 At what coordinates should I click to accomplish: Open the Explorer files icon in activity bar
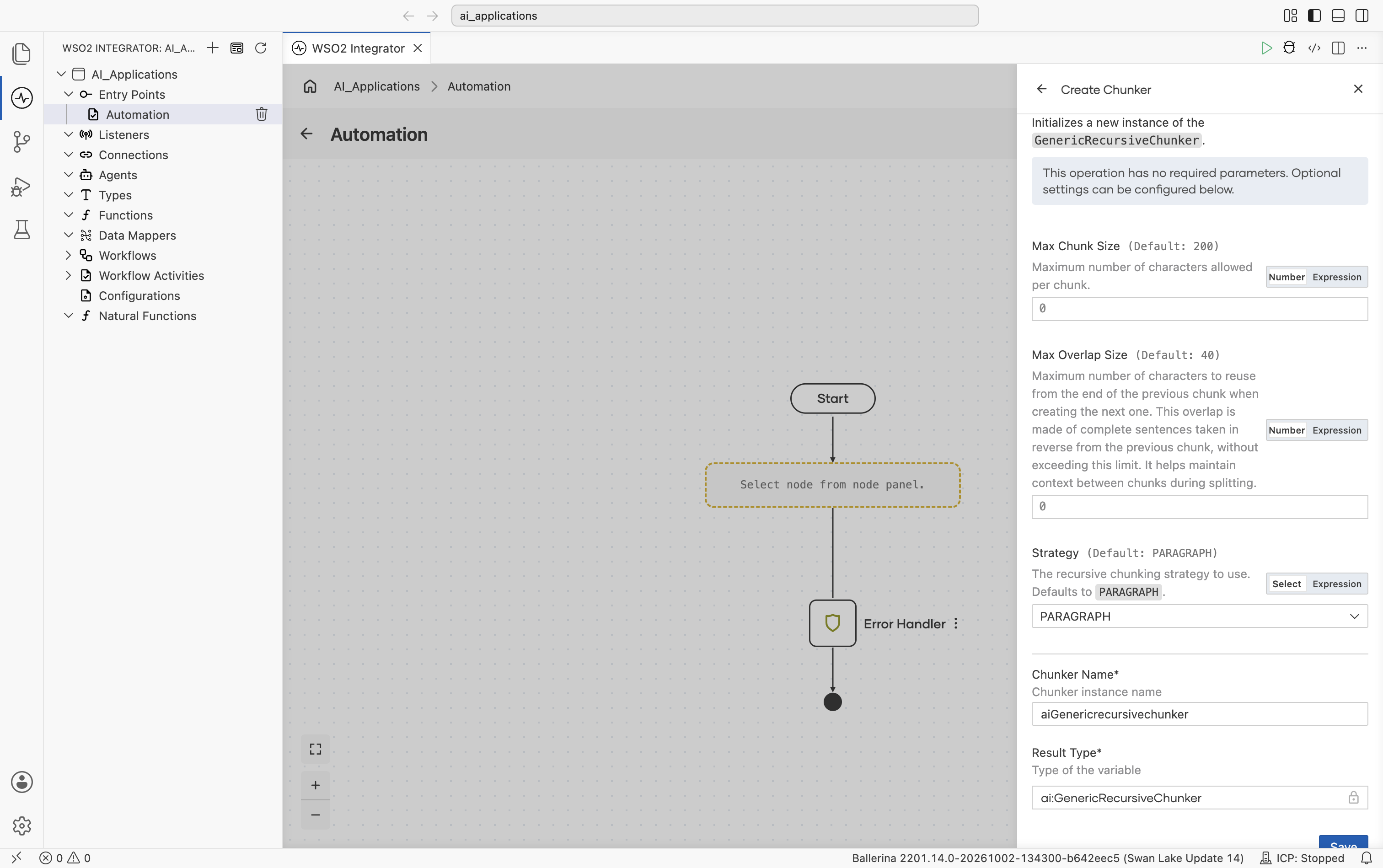coord(21,54)
